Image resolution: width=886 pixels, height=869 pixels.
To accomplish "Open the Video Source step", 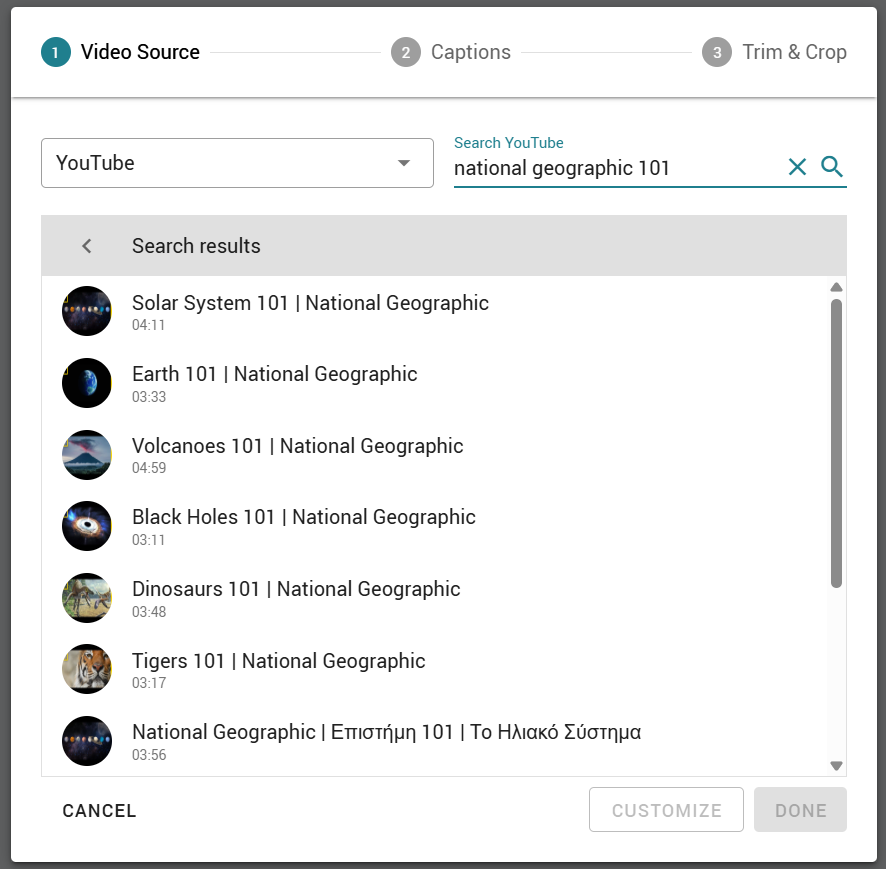I will [120, 52].
